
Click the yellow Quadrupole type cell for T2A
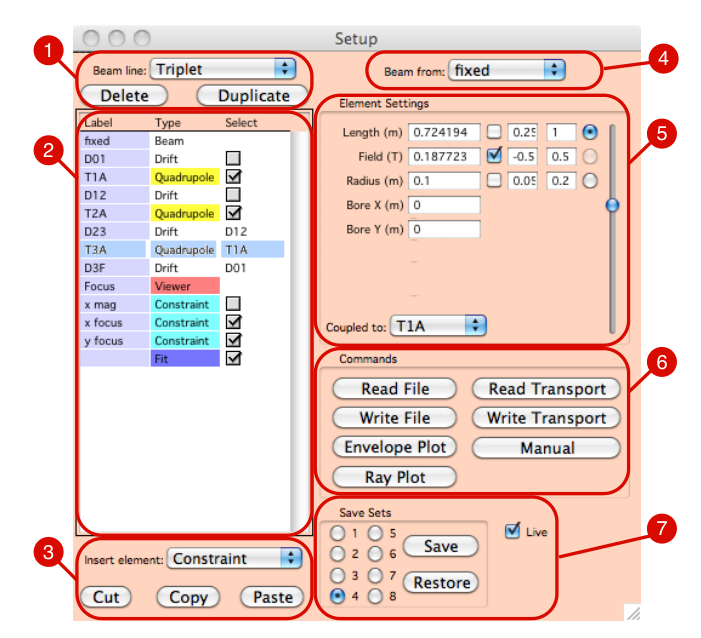[185, 213]
